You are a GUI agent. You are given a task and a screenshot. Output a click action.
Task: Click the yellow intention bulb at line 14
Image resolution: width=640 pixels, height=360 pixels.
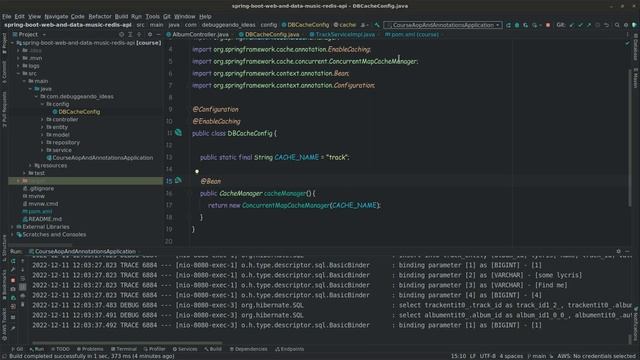tap(197, 171)
